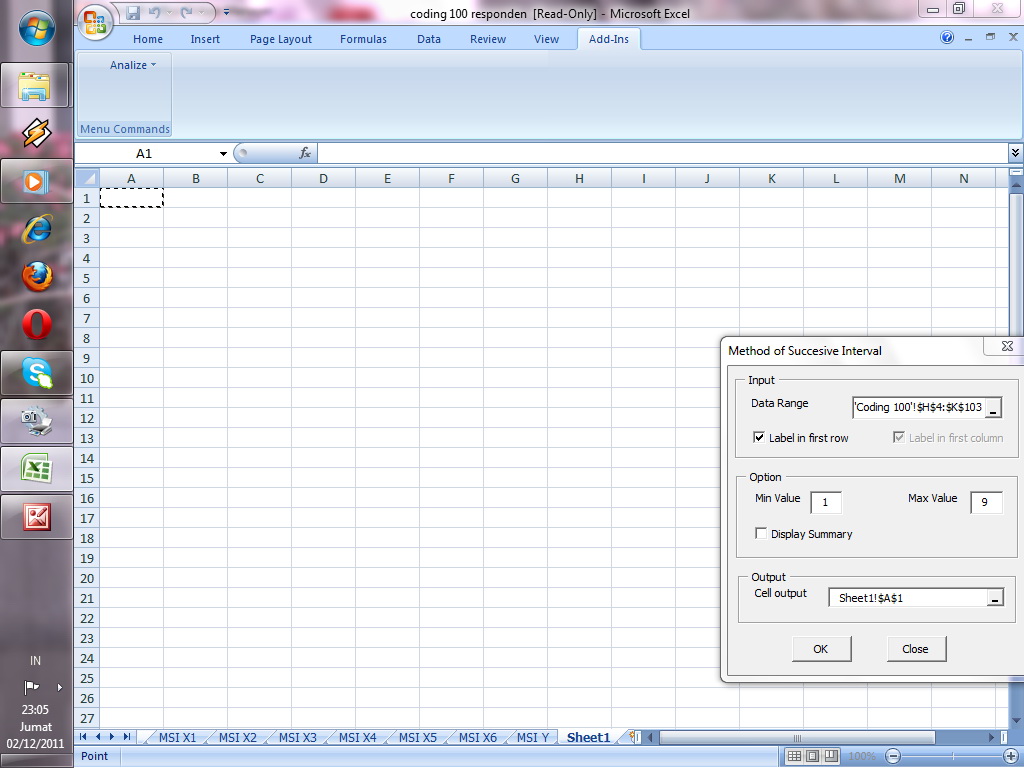Screen dimensions: 1024x768
Task: Collapse the Cell output reference selector button
Action: (x=995, y=598)
